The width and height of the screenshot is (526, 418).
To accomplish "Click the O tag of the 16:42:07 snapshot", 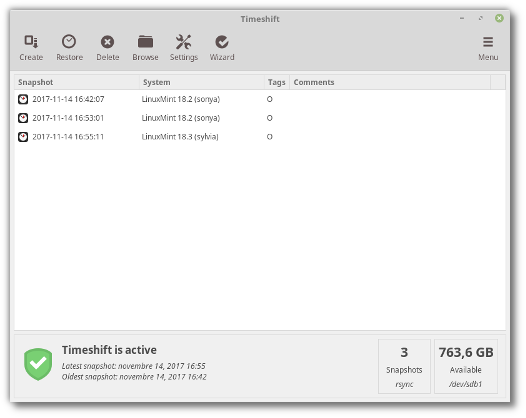I will pyautogui.click(x=269, y=99).
